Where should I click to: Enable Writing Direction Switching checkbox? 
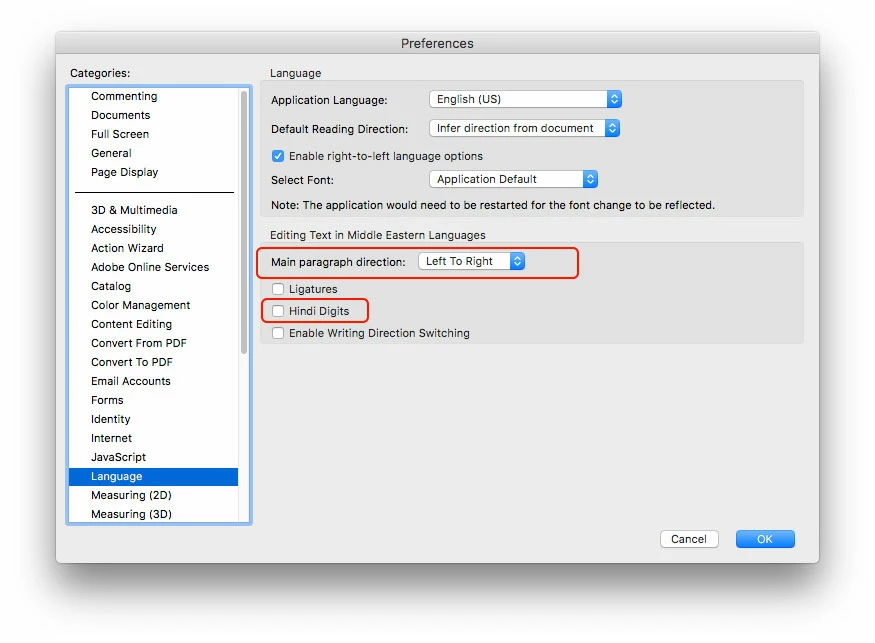point(278,333)
